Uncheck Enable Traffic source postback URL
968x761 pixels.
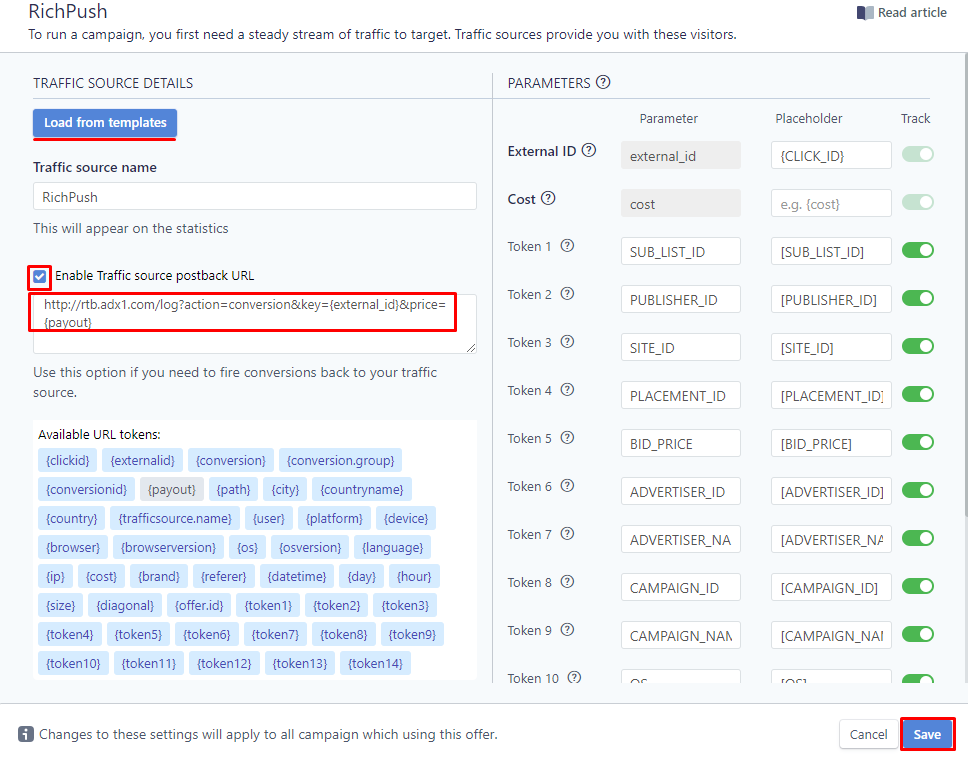40,277
